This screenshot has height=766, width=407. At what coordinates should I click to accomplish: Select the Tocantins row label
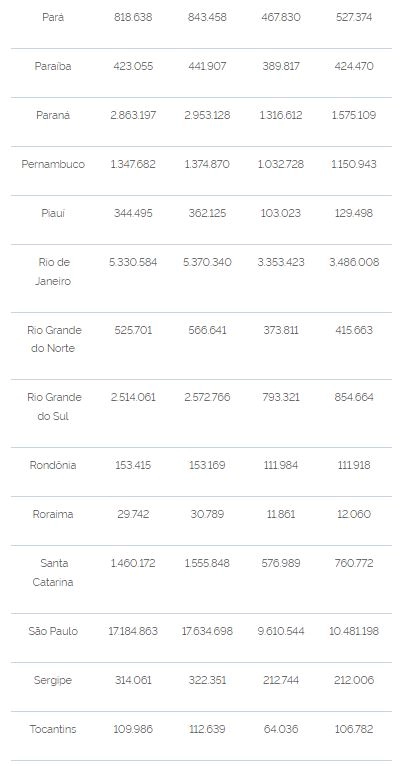(53, 729)
